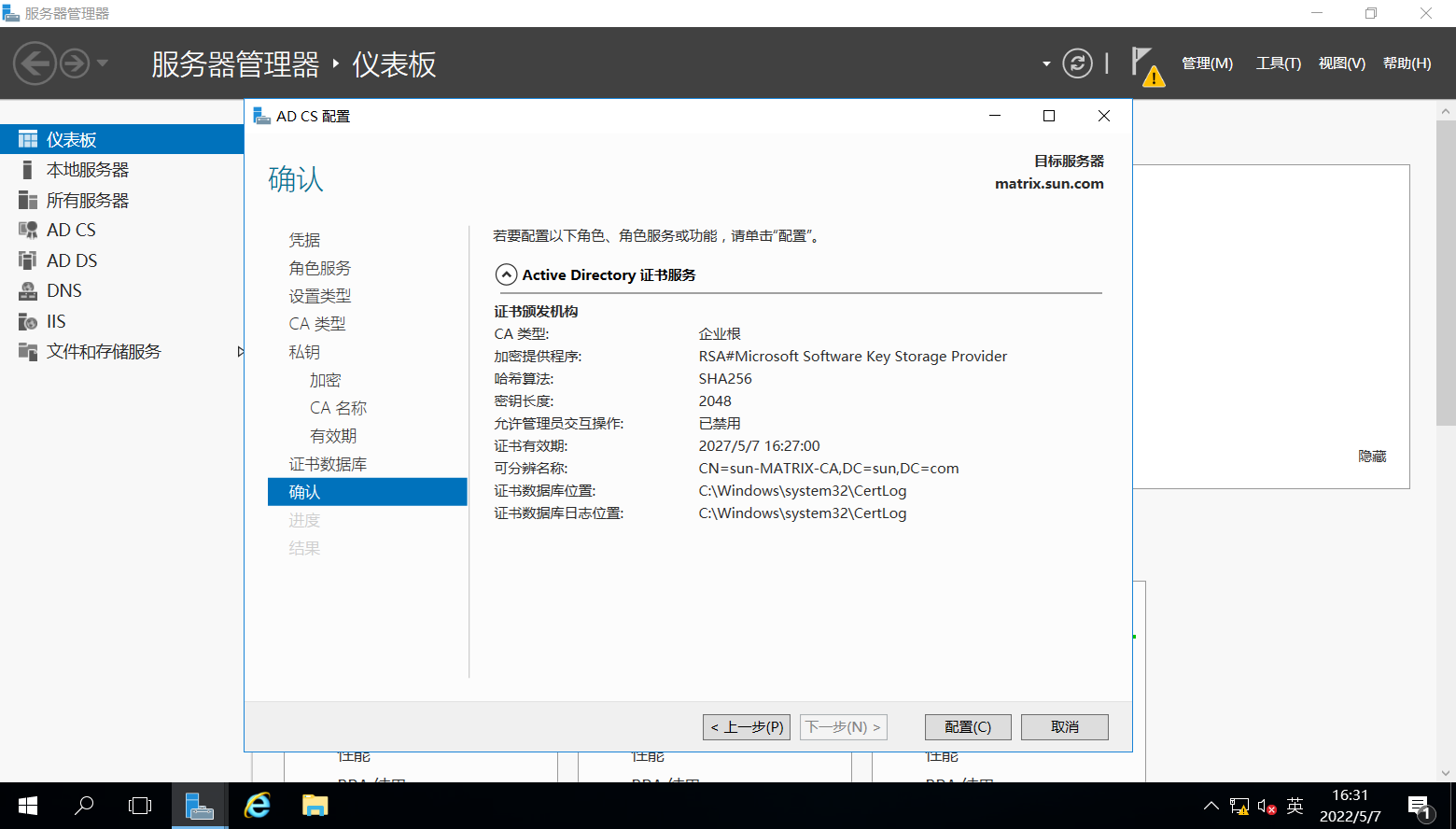
Task: Open the 管理(M) menu
Action: (x=1207, y=63)
